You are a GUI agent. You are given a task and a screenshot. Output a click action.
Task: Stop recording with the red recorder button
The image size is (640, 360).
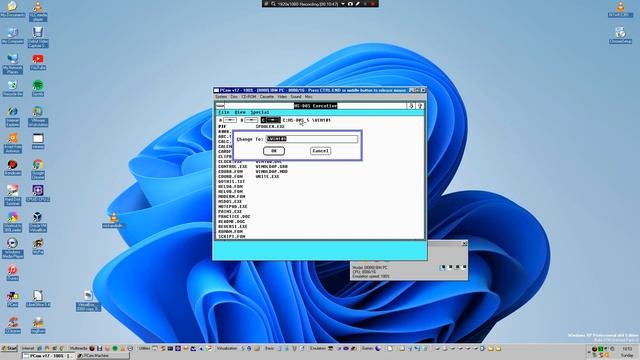(x=372, y=4)
